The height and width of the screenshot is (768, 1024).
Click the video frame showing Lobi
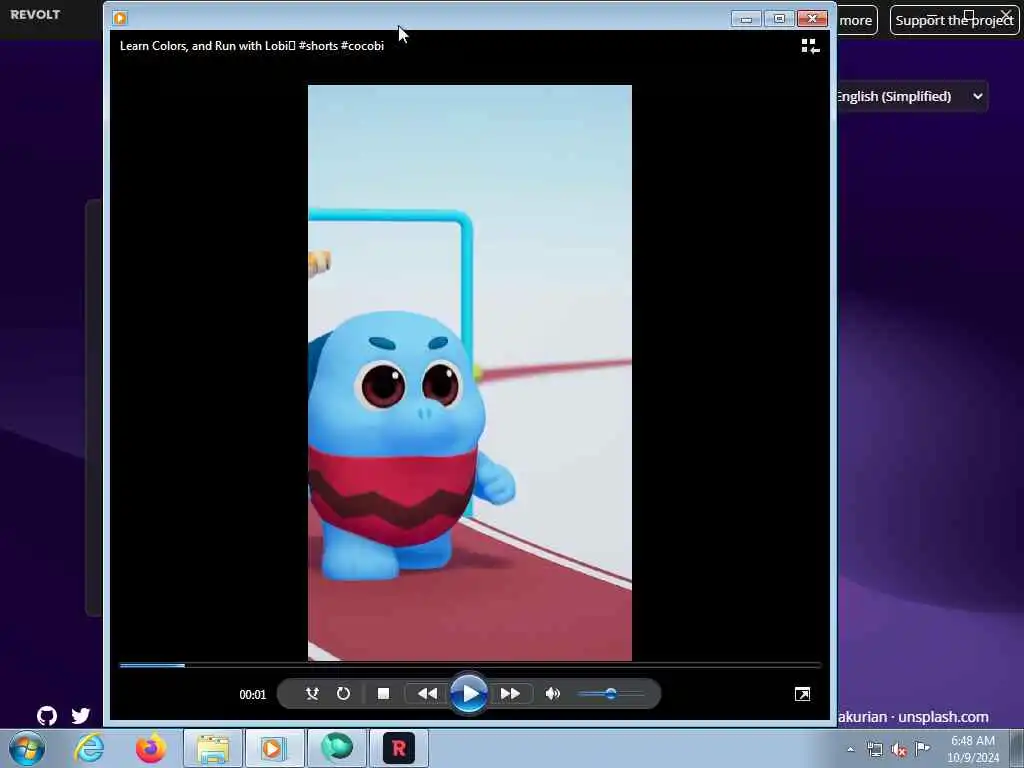[x=470, y=373]
